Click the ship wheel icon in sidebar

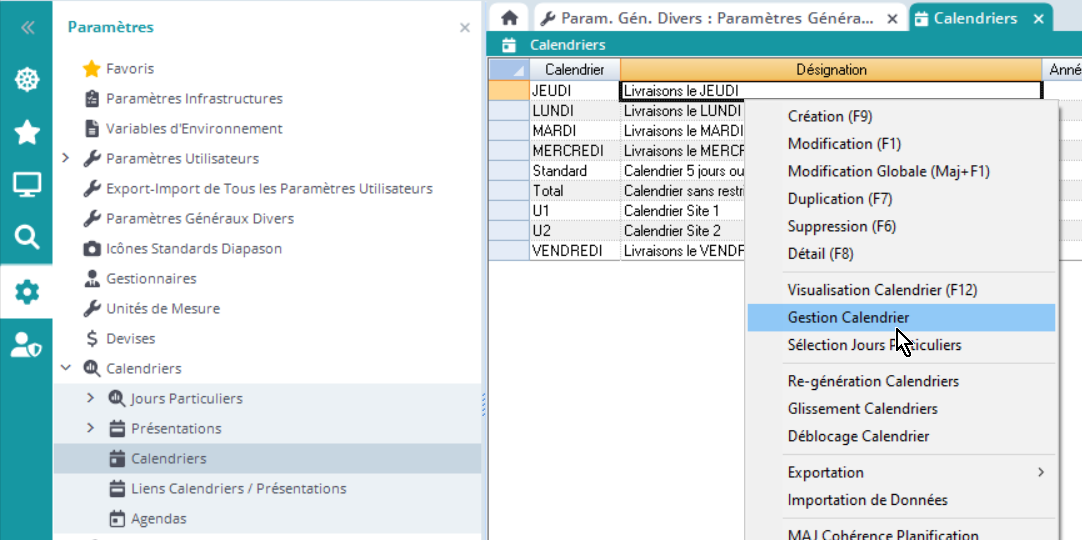point(26,79)
